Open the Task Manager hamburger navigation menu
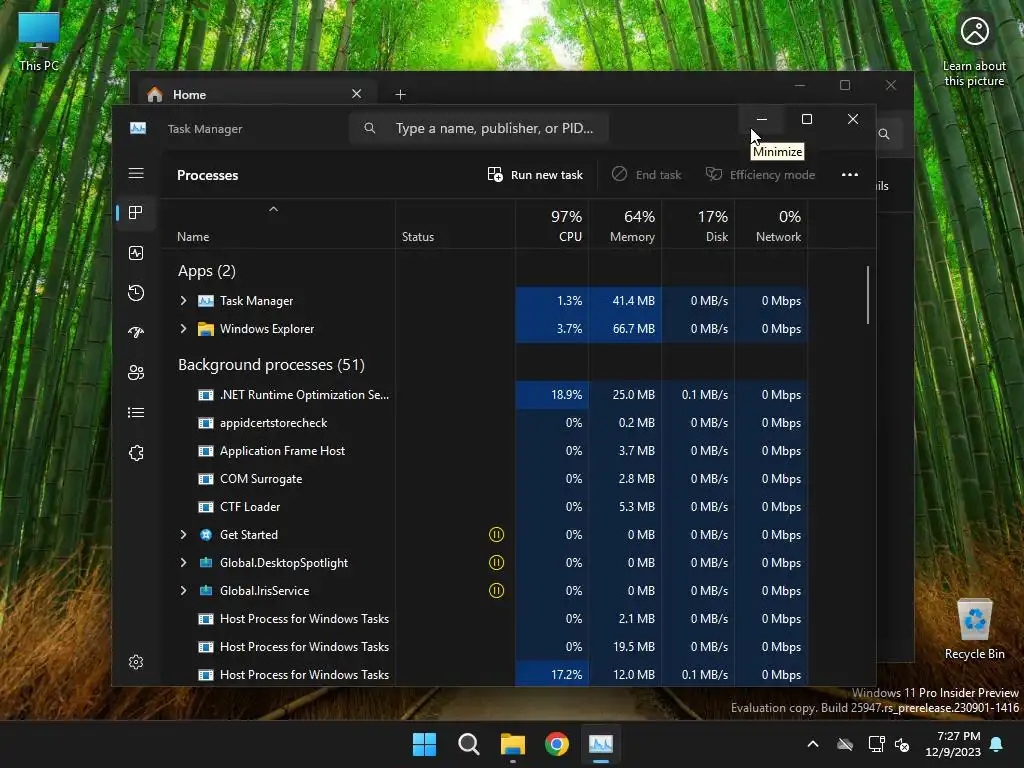 coord(136,173)
